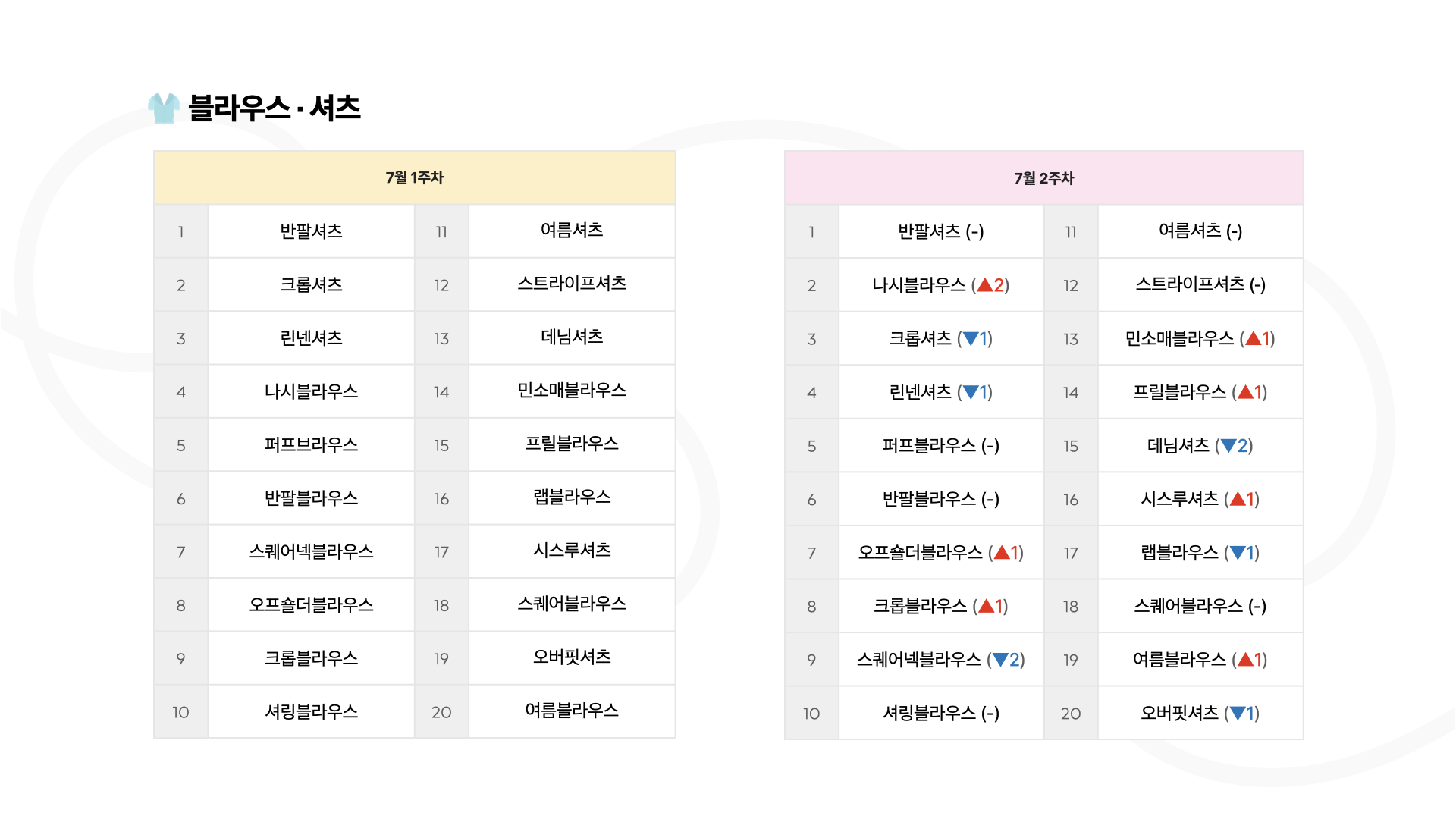Click 랩블라우스 (▼1) cell
This screenshot has height=819, width=1456.
[x=1200, y=553]
